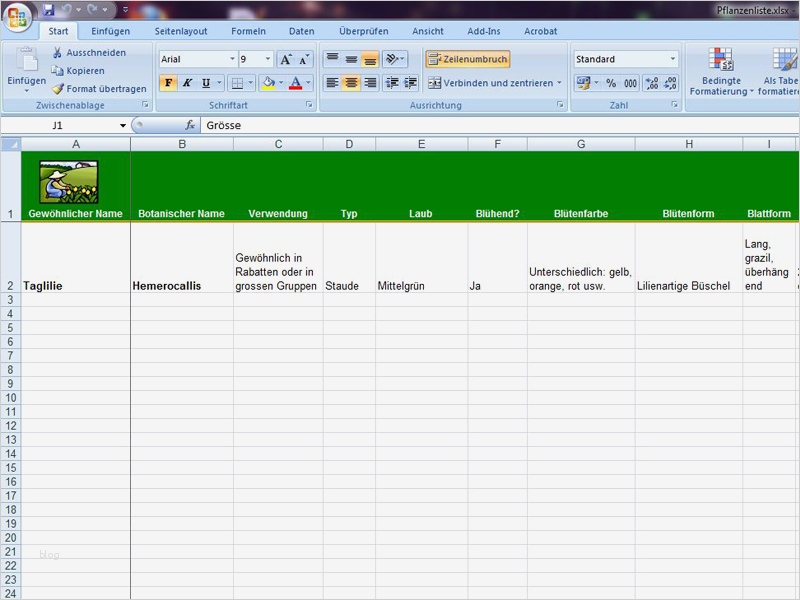The width and height of the screenshot is (800, 600).
Task: Select the Format übertragen paintbrush
Action: click(x=58, y=89)
